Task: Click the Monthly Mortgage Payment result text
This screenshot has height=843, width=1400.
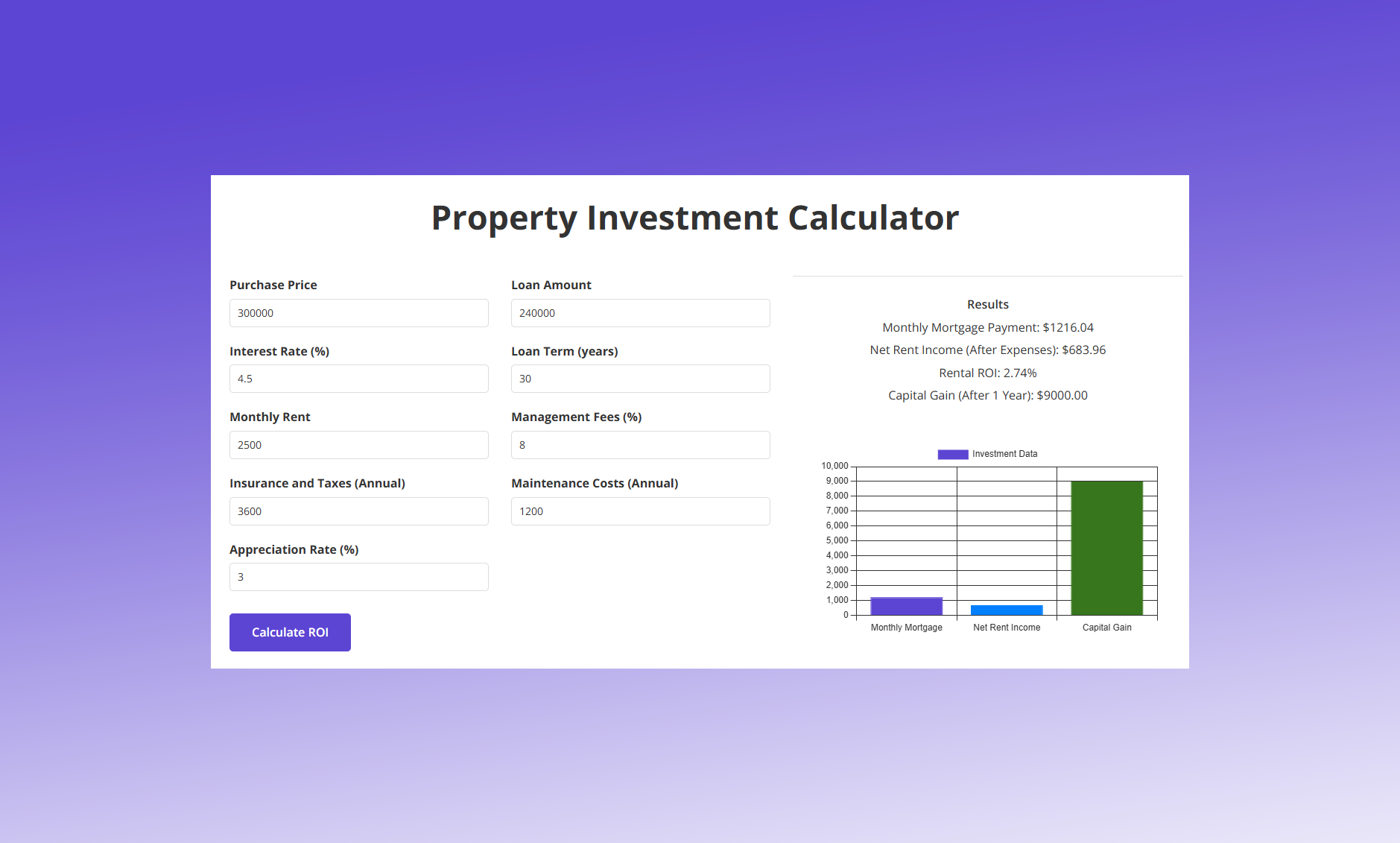Action: point(987,327)
